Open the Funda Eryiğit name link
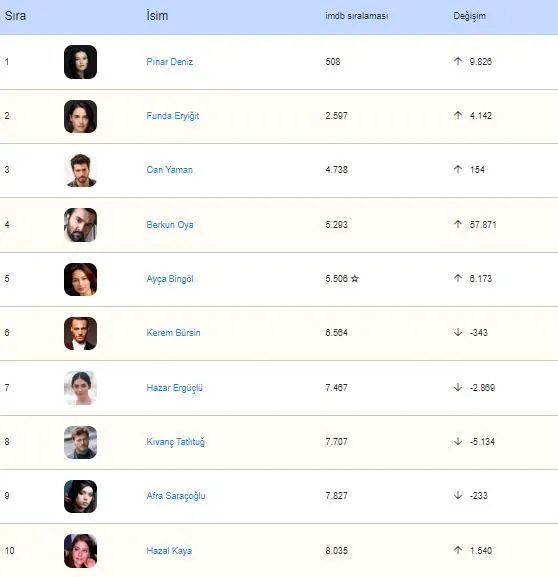Viewport: 558px width, 577px height. (x=173, y=116)
